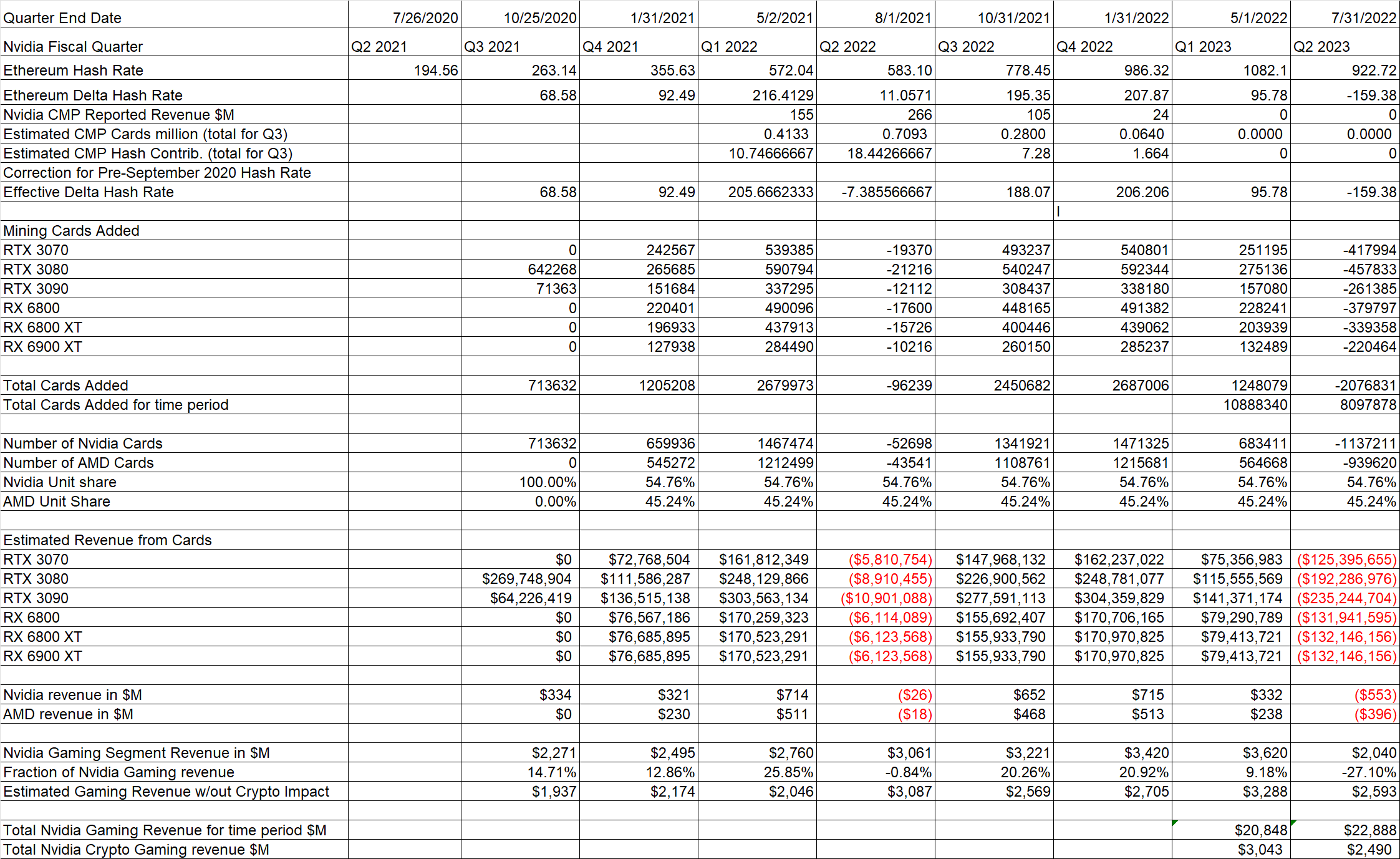Select fraction of gaming revenue 25.85%
Screen dimensions: 1400x859
[757, 772]
